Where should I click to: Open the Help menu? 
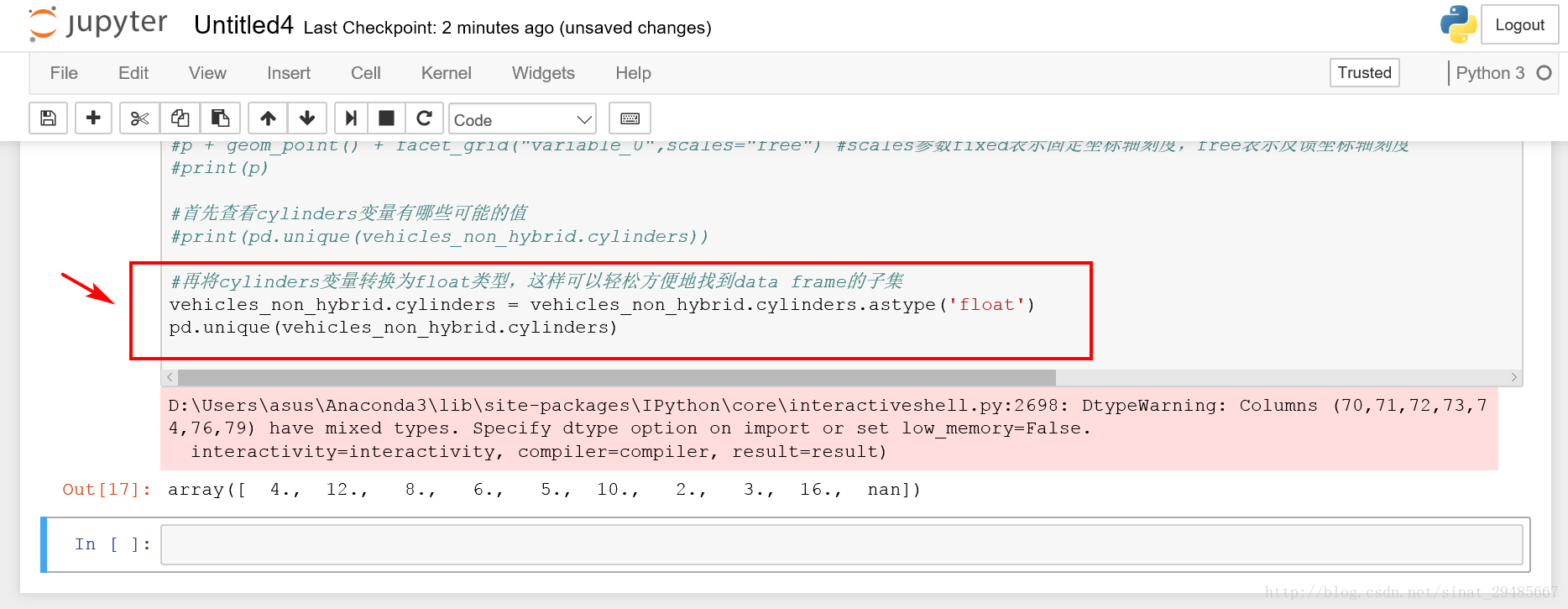633,73
